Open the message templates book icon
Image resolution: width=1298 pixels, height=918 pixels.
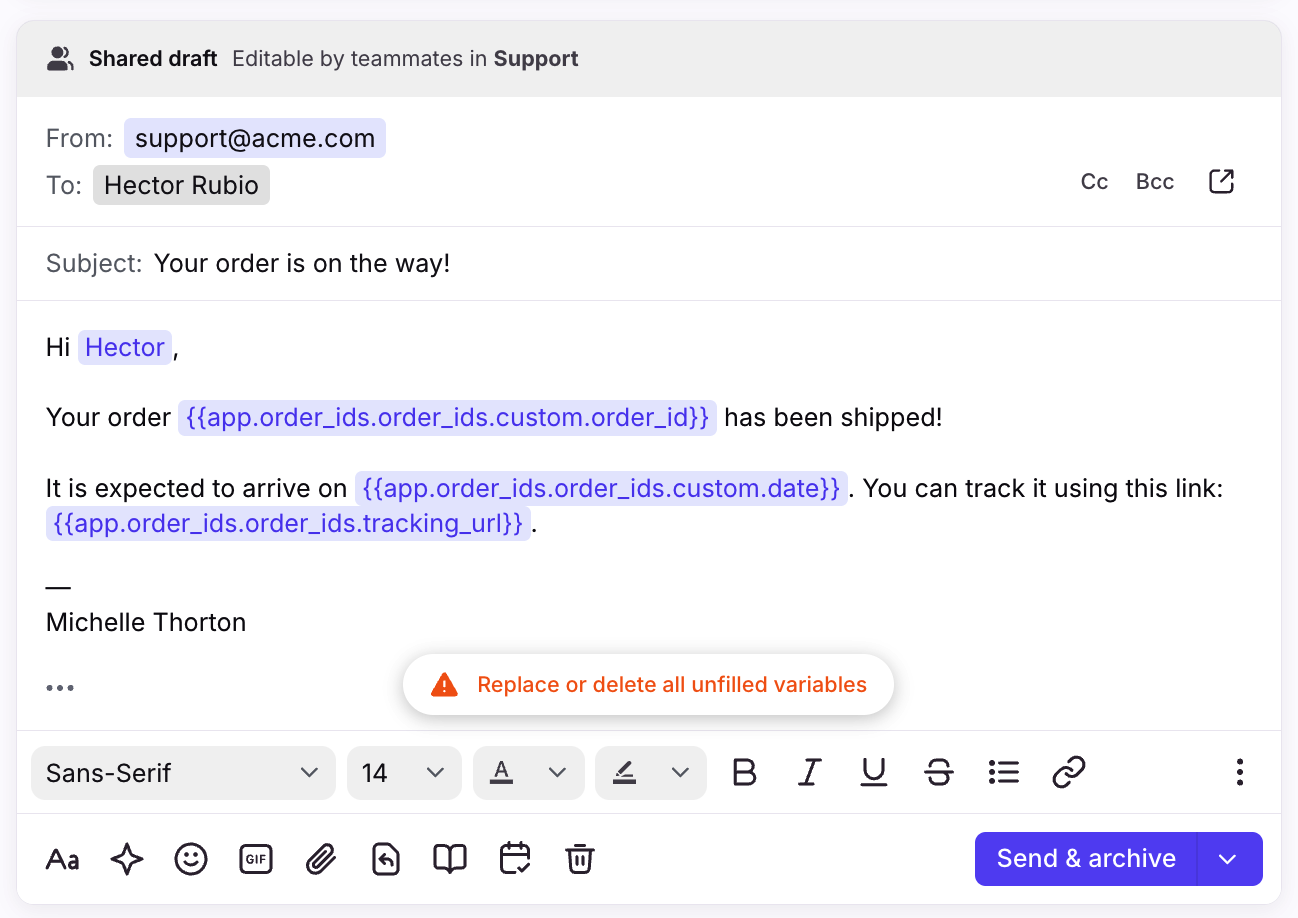pyautogui.click(x=449, y=859)
